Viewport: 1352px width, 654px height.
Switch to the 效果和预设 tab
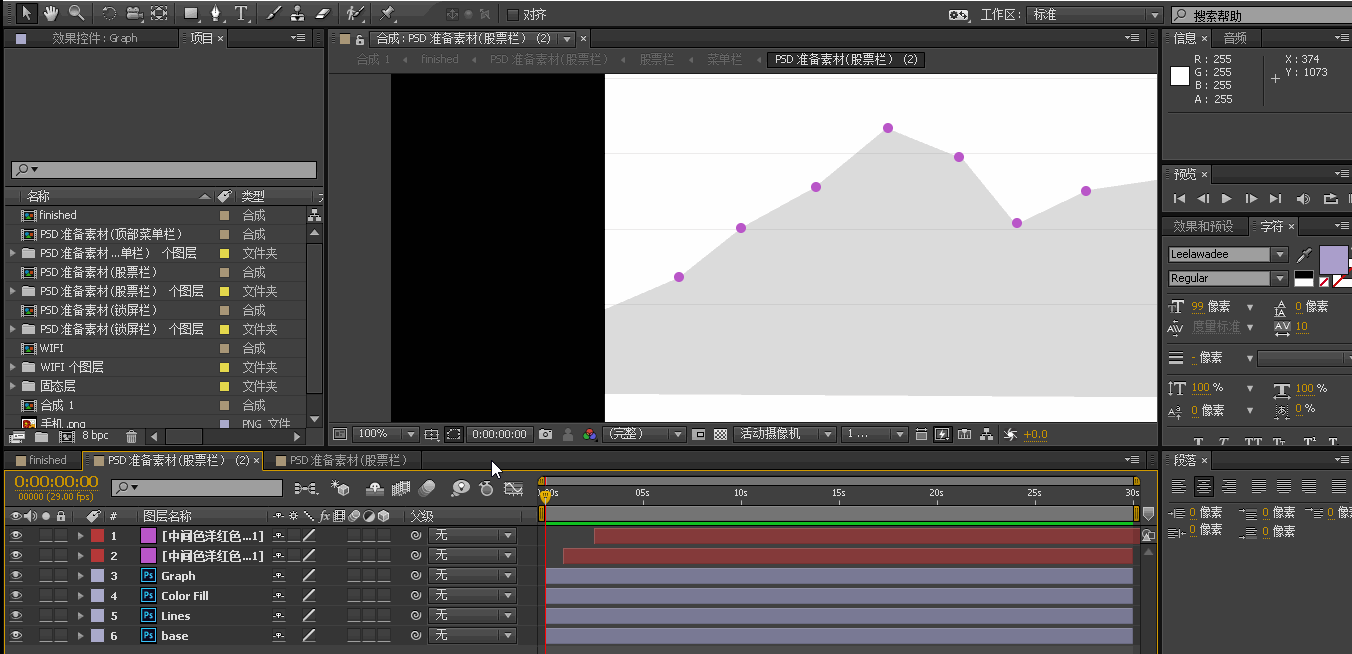1203,226
